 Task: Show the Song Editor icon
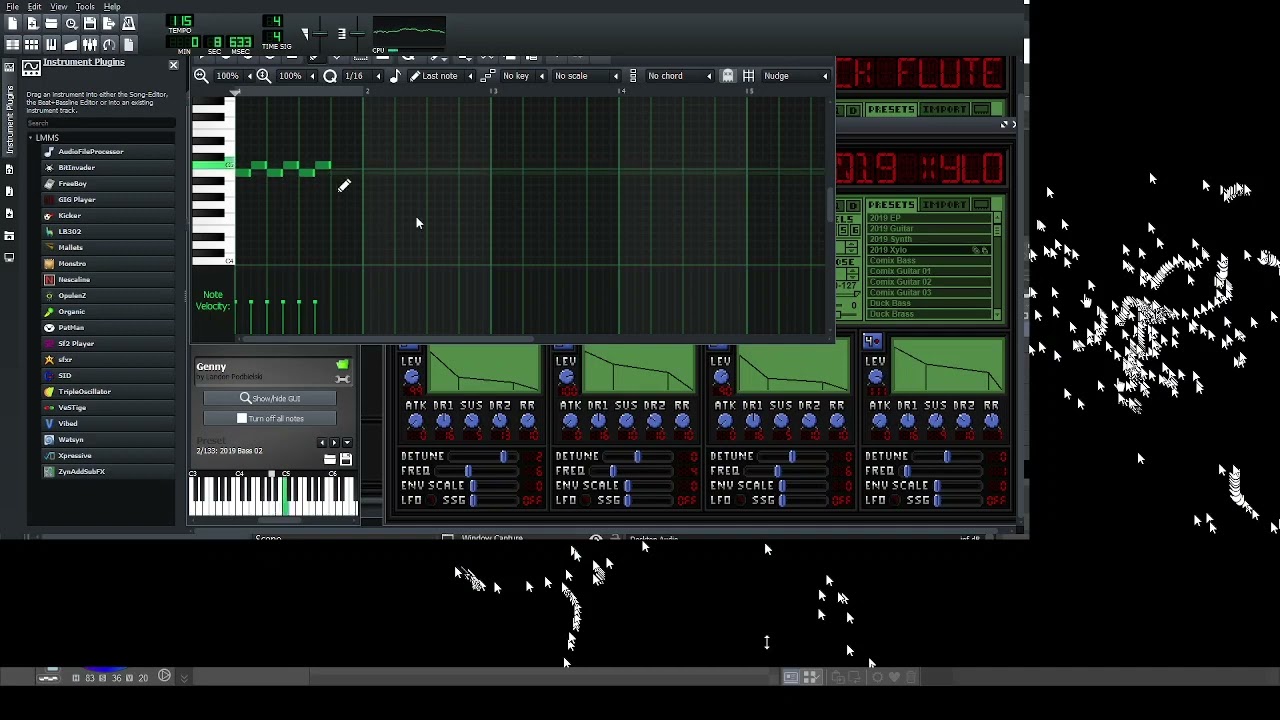pos(12,44)
